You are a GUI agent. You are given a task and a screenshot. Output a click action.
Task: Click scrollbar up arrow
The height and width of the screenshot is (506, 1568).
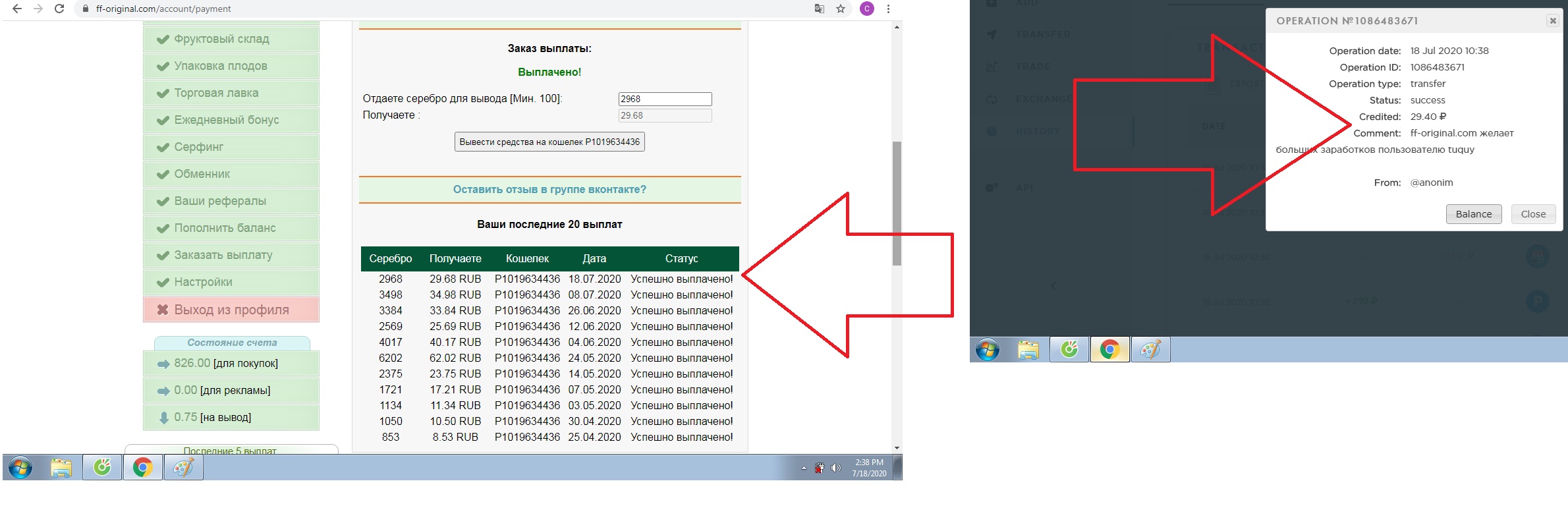tap(897, 27)
